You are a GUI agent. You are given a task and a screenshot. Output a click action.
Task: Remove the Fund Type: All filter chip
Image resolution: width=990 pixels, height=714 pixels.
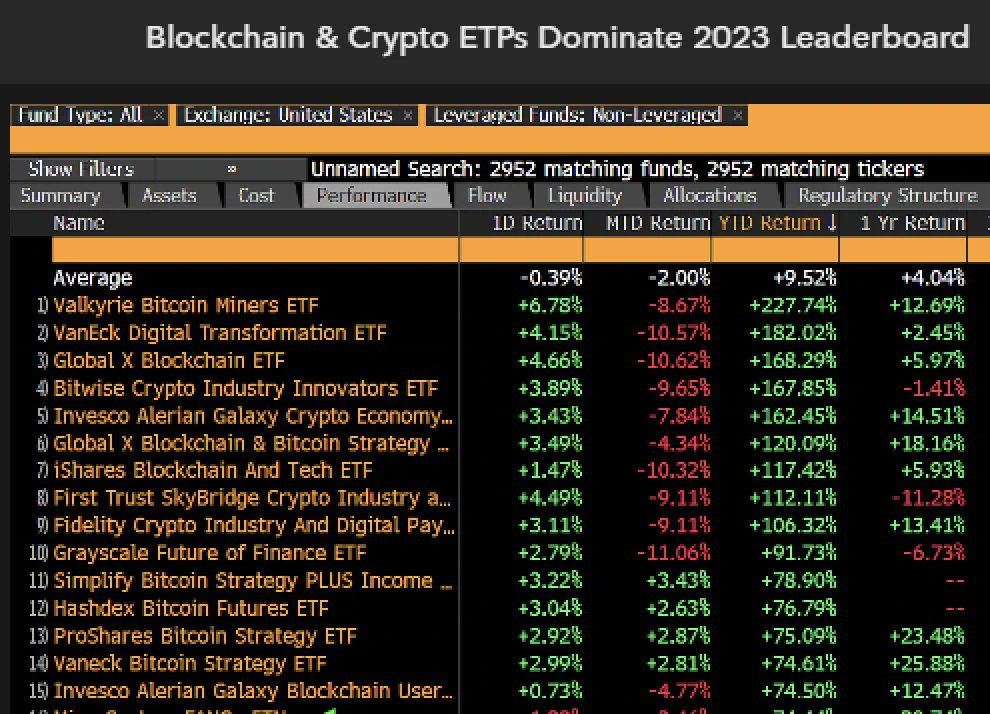click(159, 116)
